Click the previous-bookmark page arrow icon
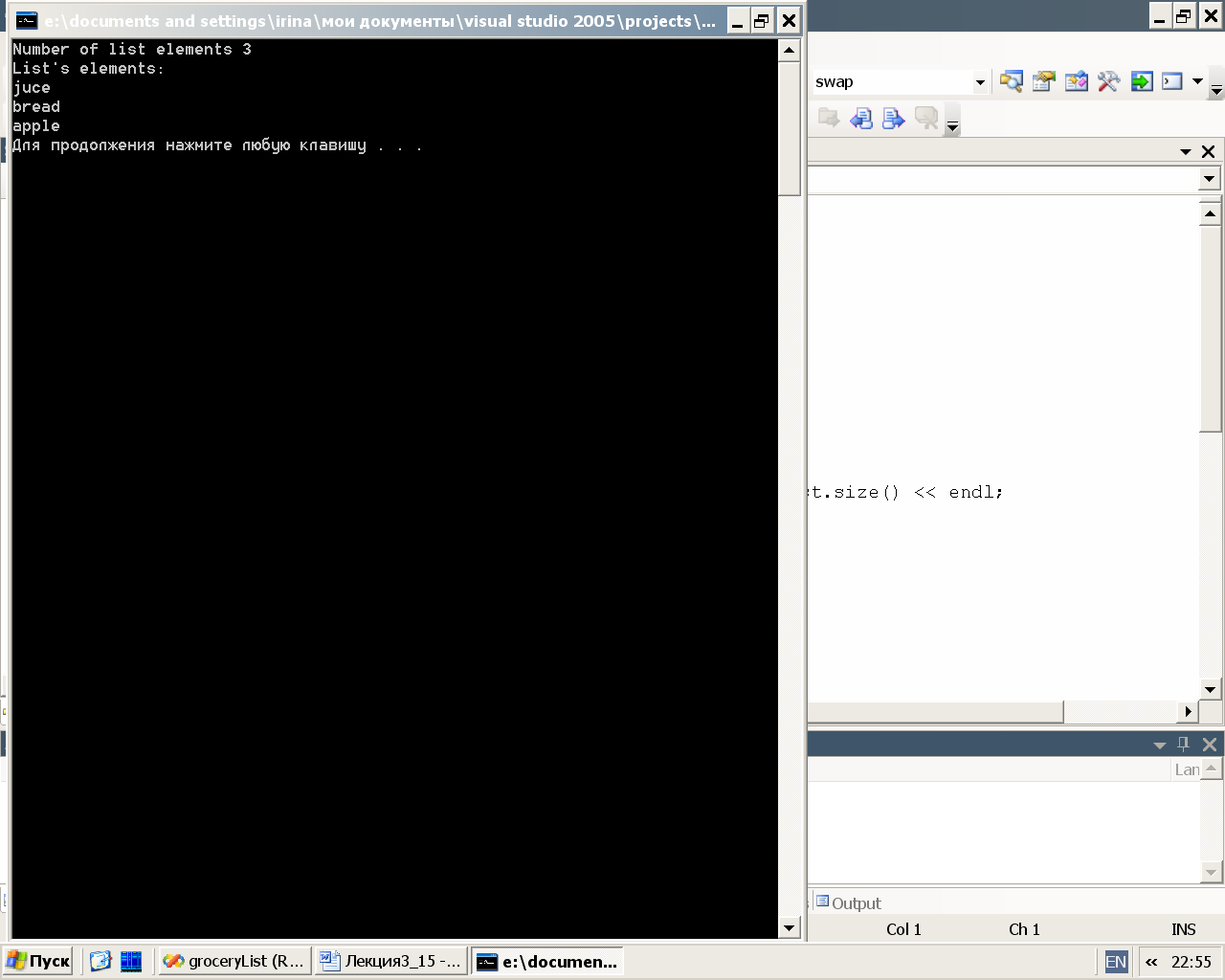The height and width of the screenshot is (980, 1225). pos(861,119)
